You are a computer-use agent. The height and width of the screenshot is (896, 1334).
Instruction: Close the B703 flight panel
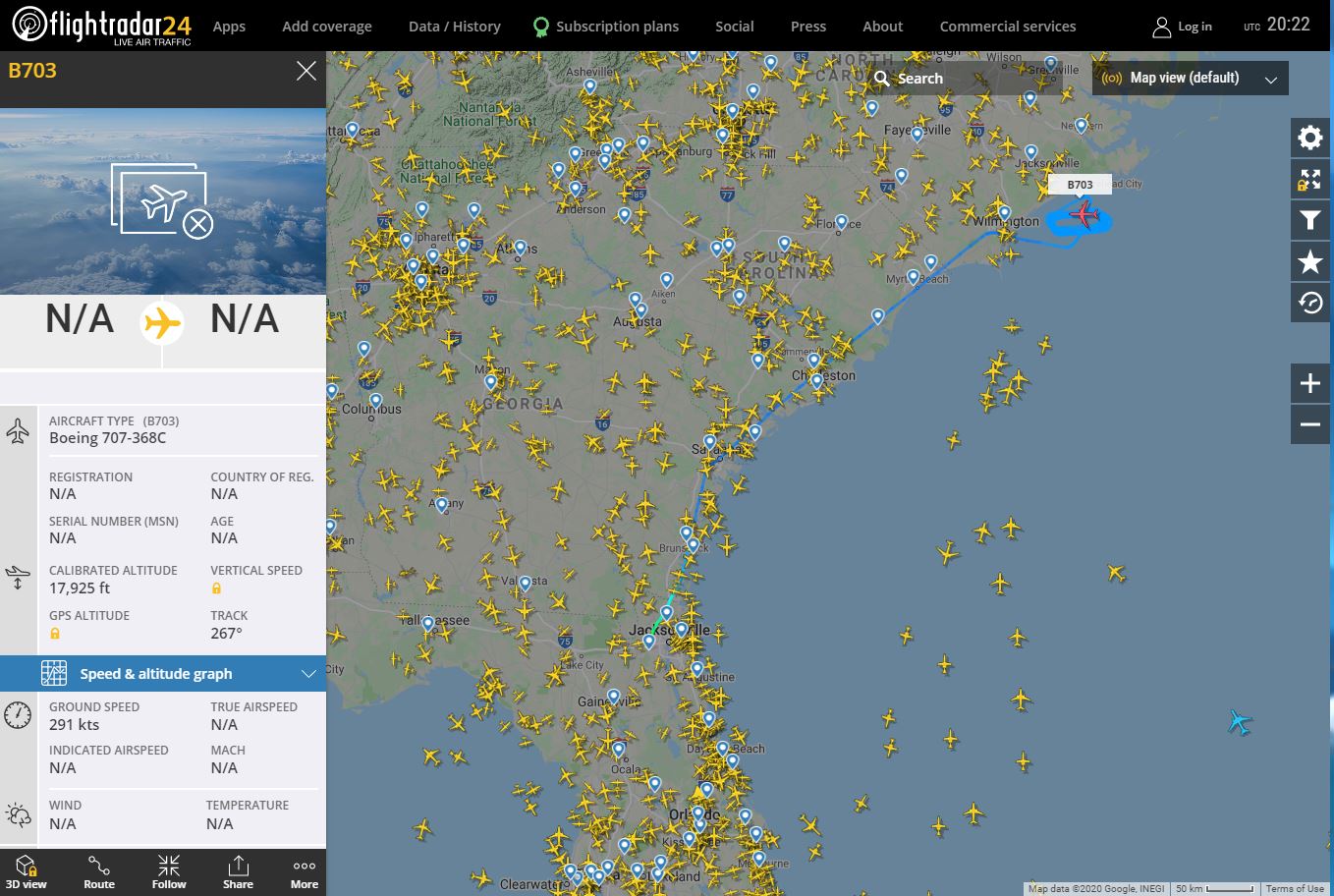pyautogui.click(x=306, y=71)
